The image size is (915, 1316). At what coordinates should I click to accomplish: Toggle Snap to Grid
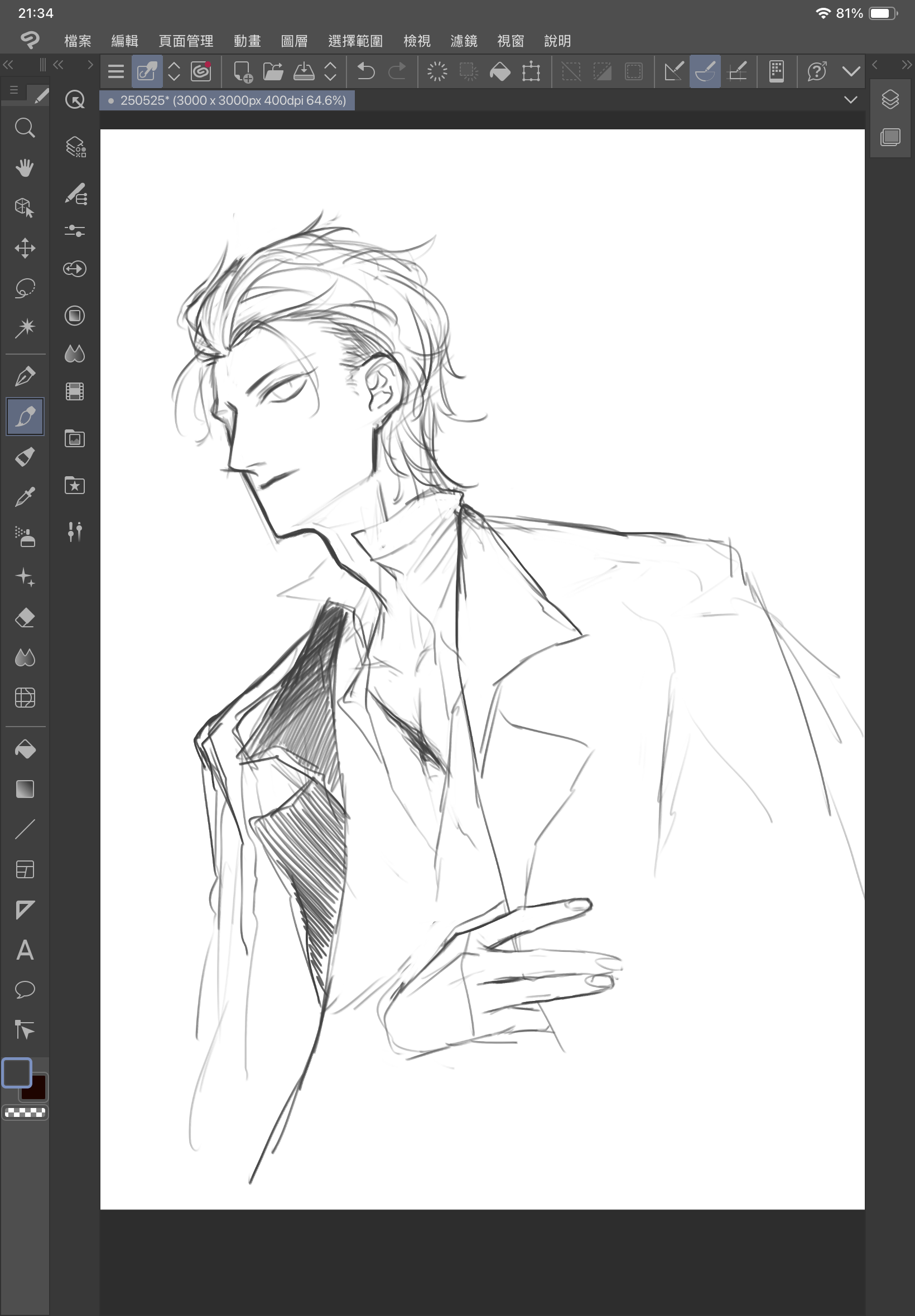click(x=736, y=71)
